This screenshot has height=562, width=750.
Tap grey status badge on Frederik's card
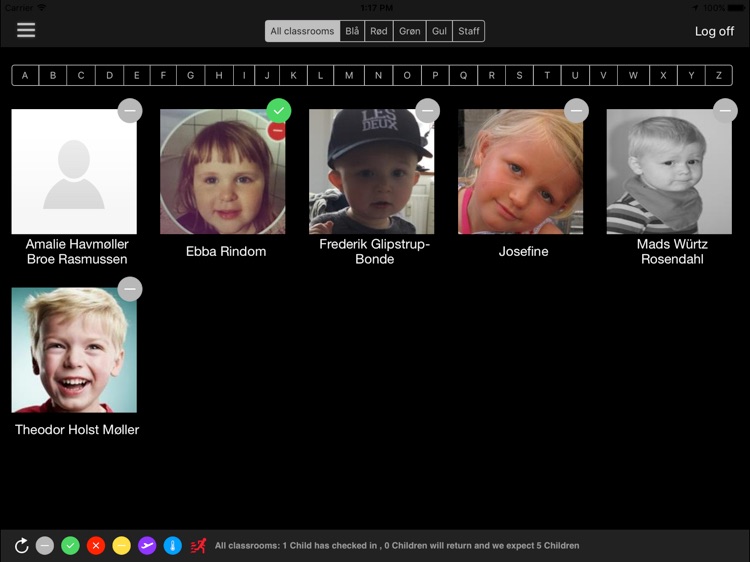(428, 111)
